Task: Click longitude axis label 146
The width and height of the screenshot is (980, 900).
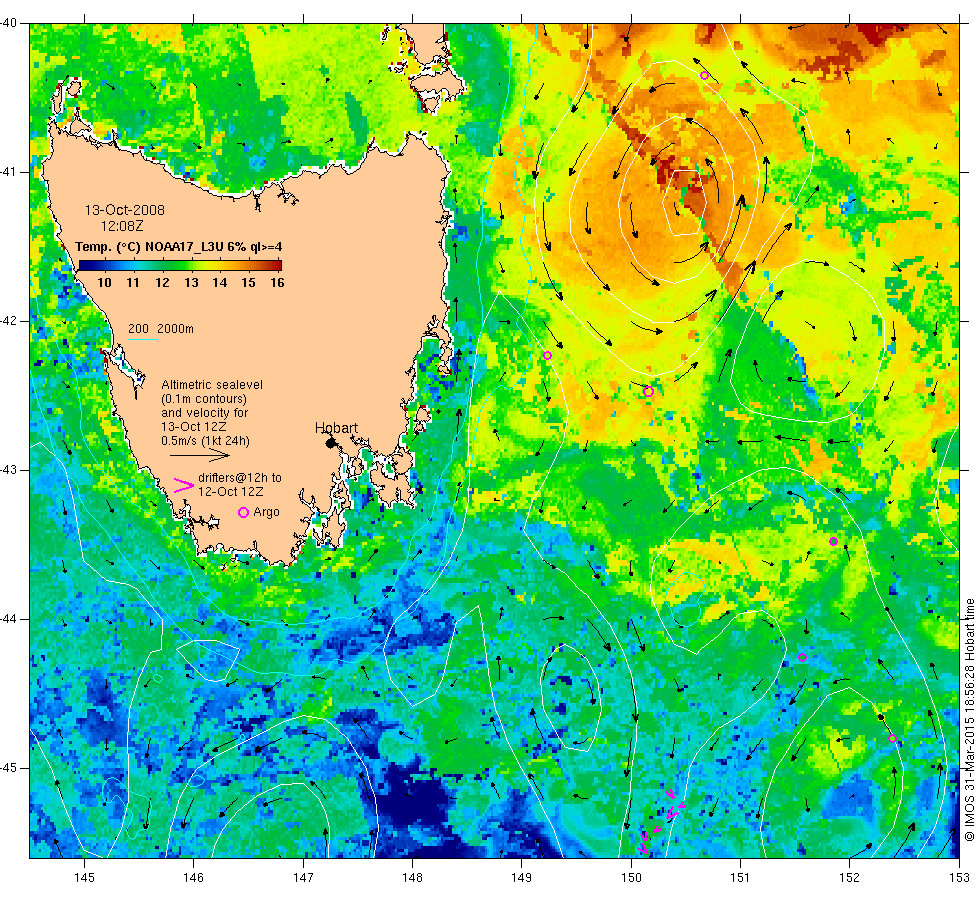Action: 194,878
